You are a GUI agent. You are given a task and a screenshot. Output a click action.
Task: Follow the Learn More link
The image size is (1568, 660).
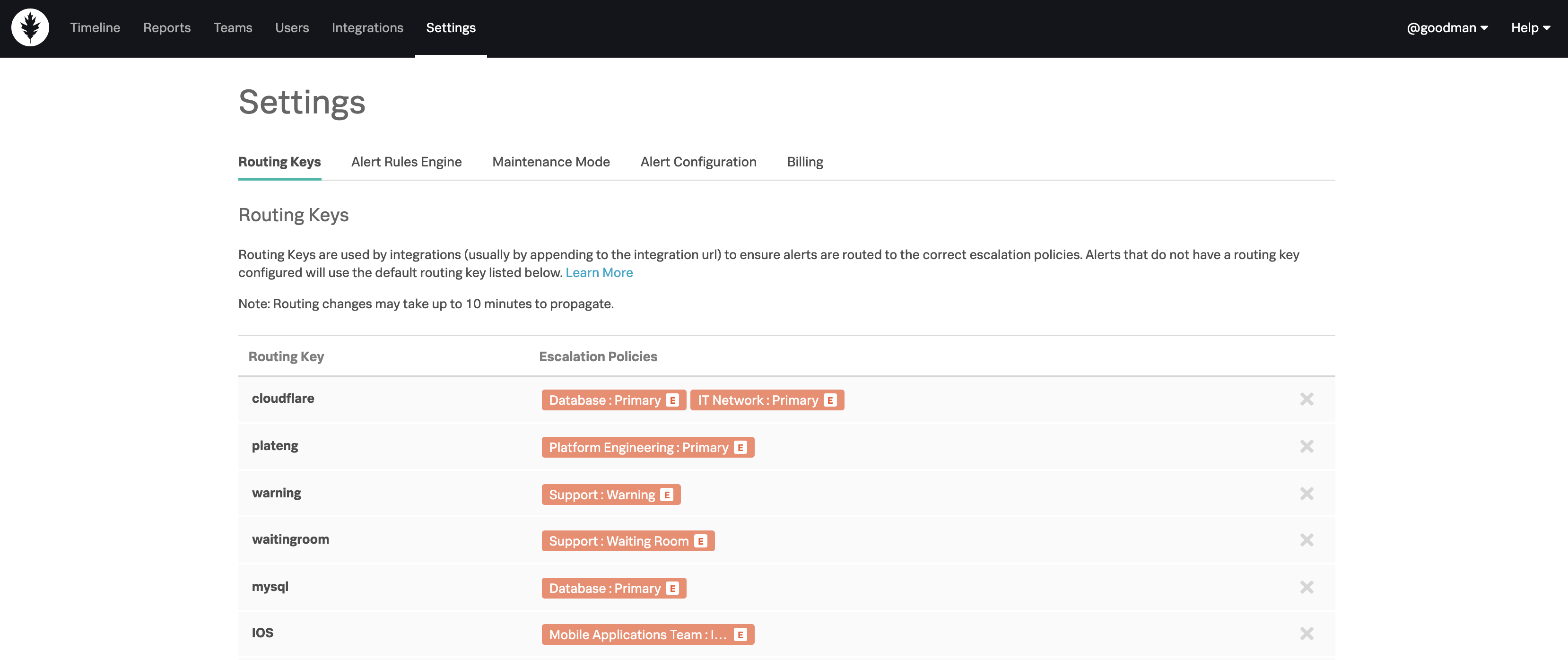[599, 272]
